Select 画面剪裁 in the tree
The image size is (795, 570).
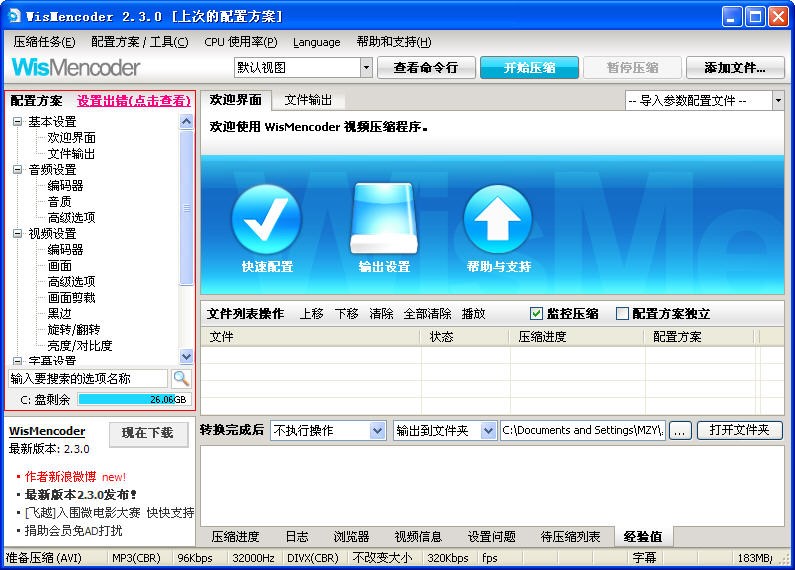[x=71, y=297]
